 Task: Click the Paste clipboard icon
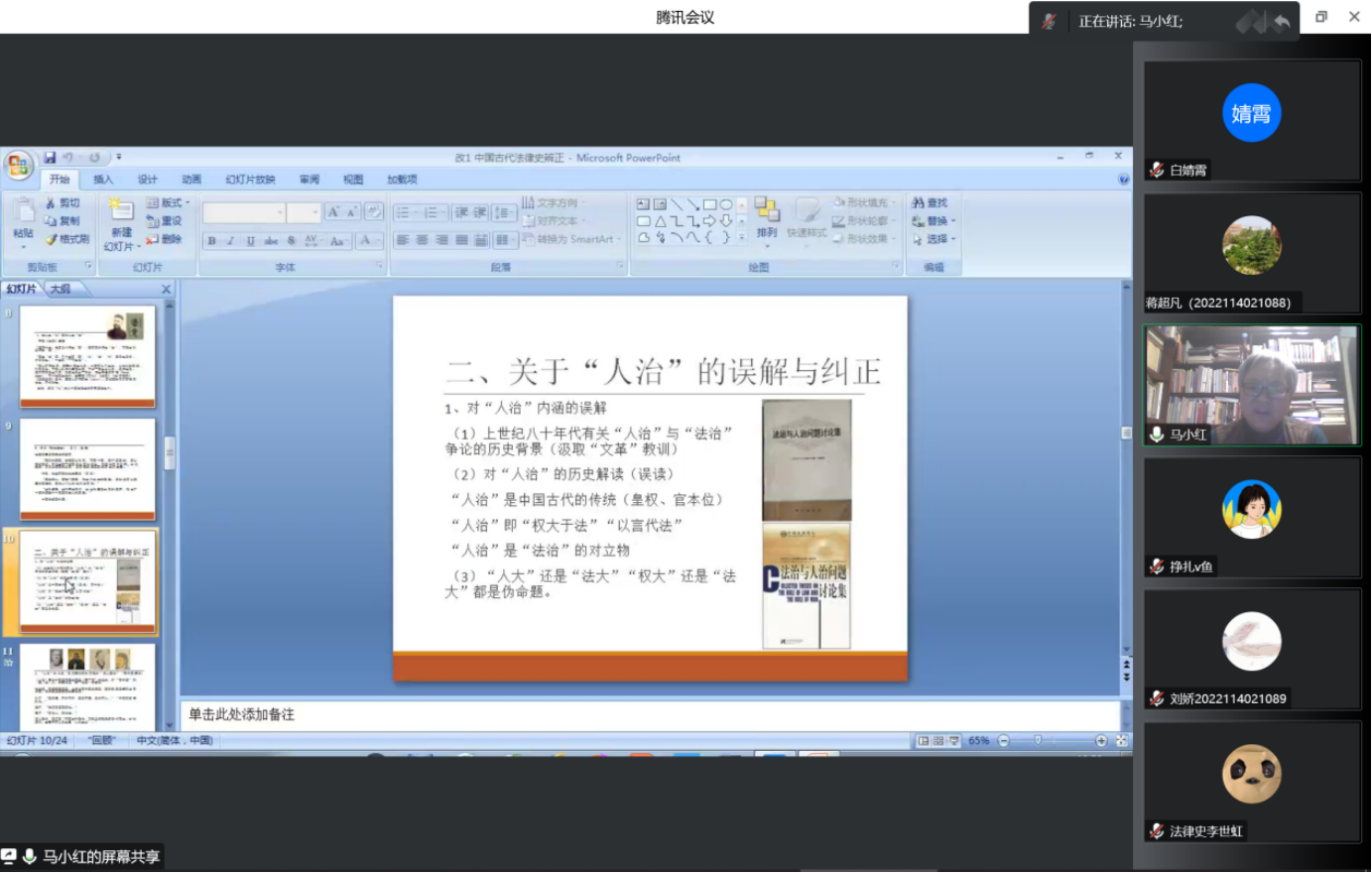click(23, 212)
